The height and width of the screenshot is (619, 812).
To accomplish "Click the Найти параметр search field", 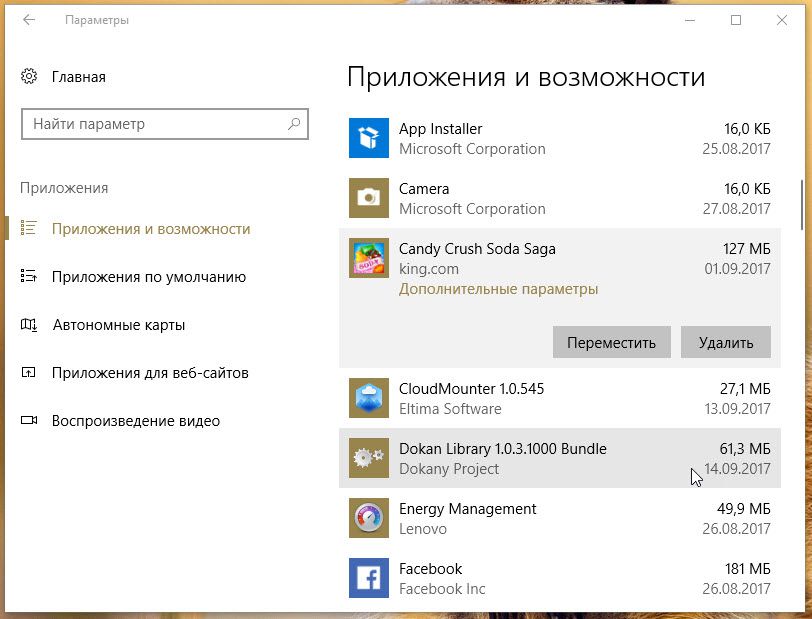I will point(155,124).
